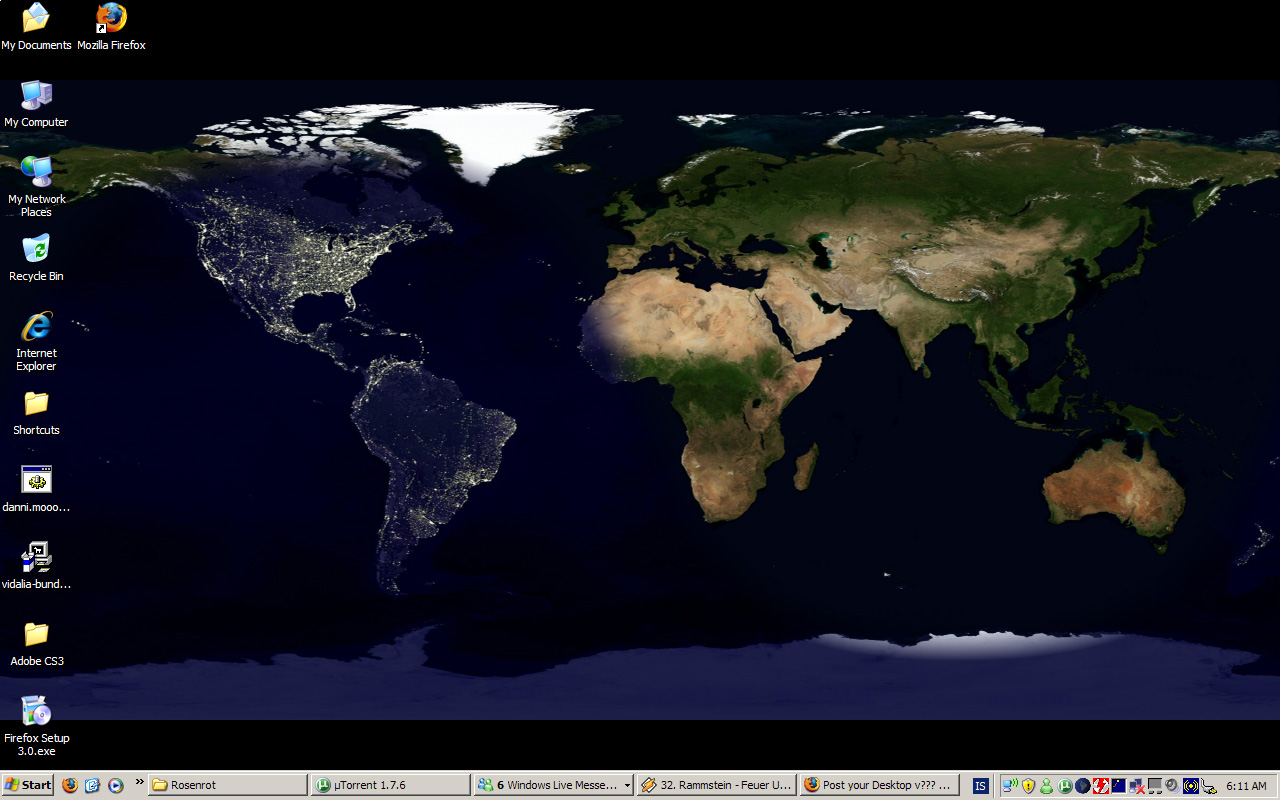Launch Firefox from the Quick Launch bar
The width and height of the screenshot is (1280, 800).
click(70, 785)
